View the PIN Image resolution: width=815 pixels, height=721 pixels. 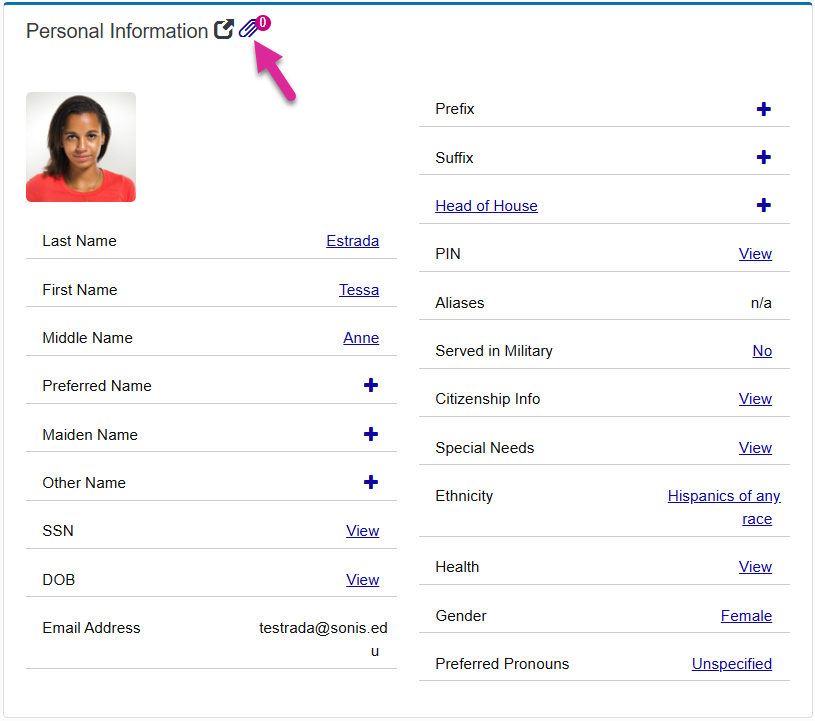click(x=755, y=254)
